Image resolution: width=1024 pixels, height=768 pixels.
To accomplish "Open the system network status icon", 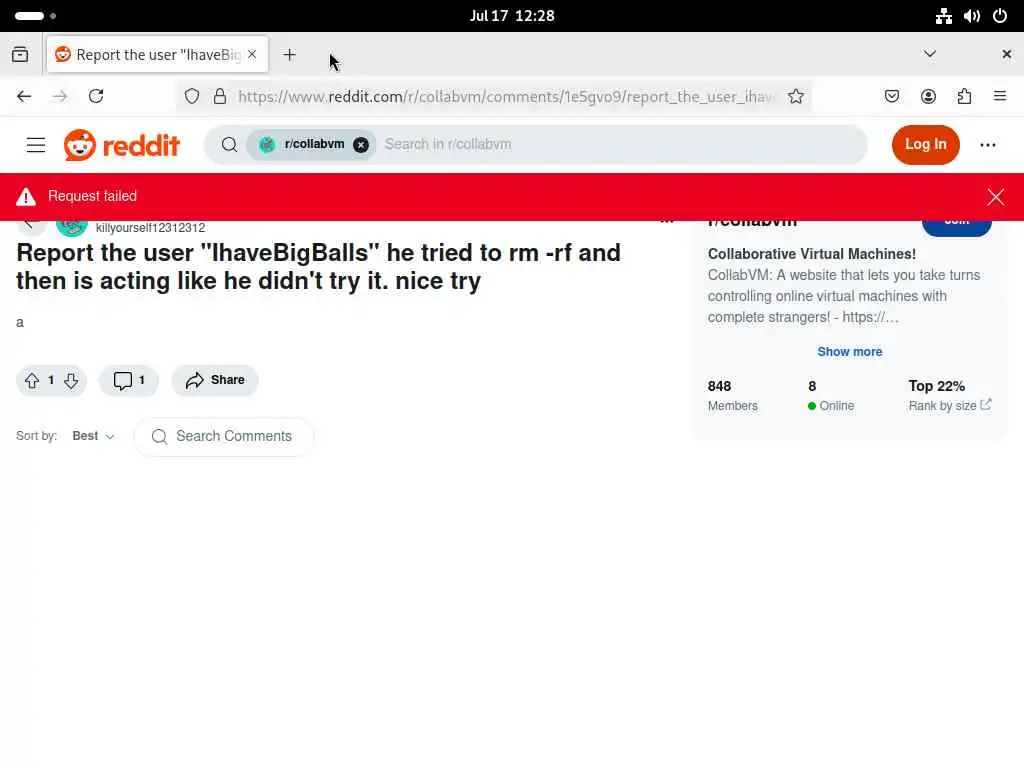I will (943, 16).
